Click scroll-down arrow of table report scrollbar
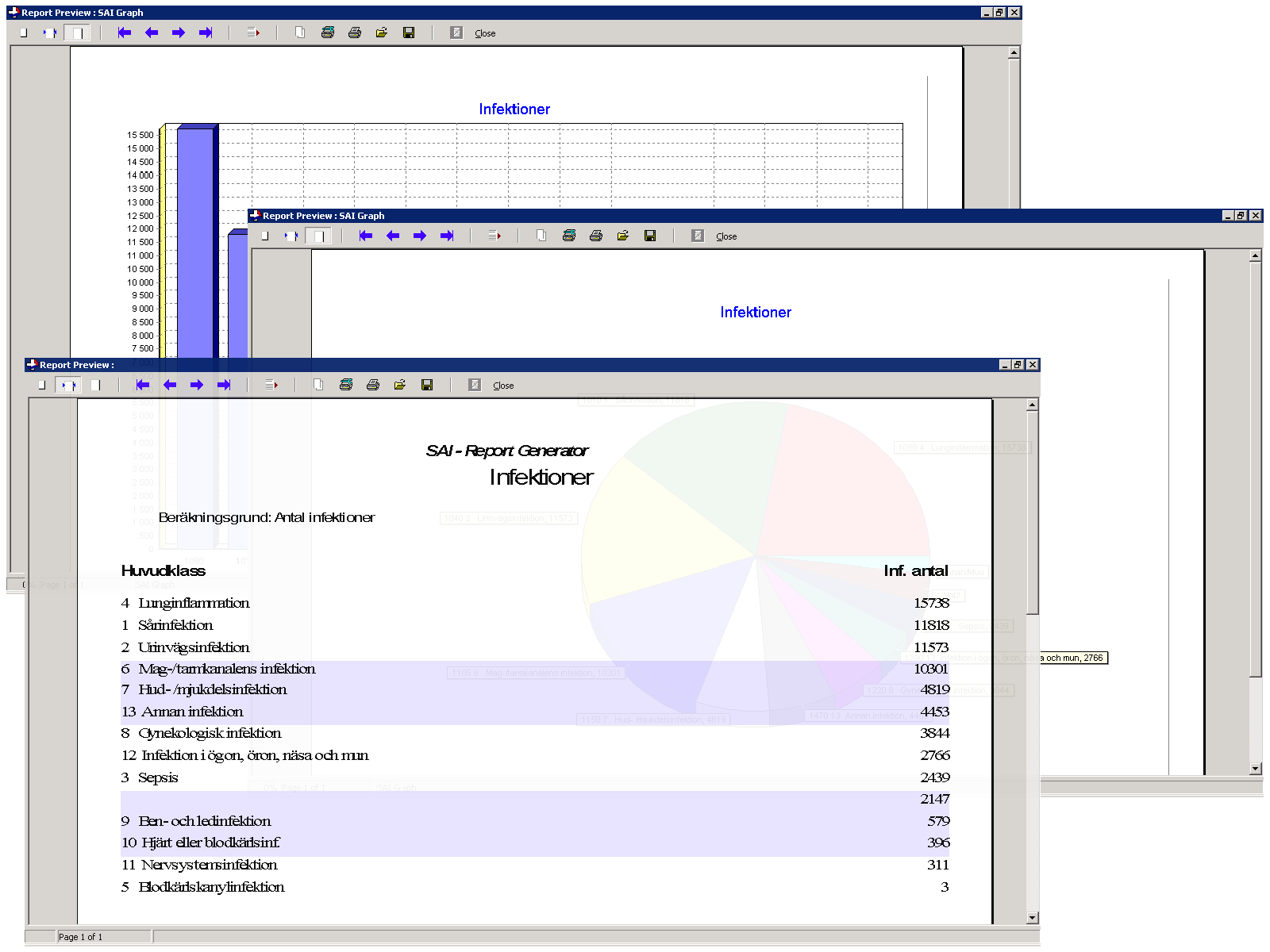 coord(1032,918)
